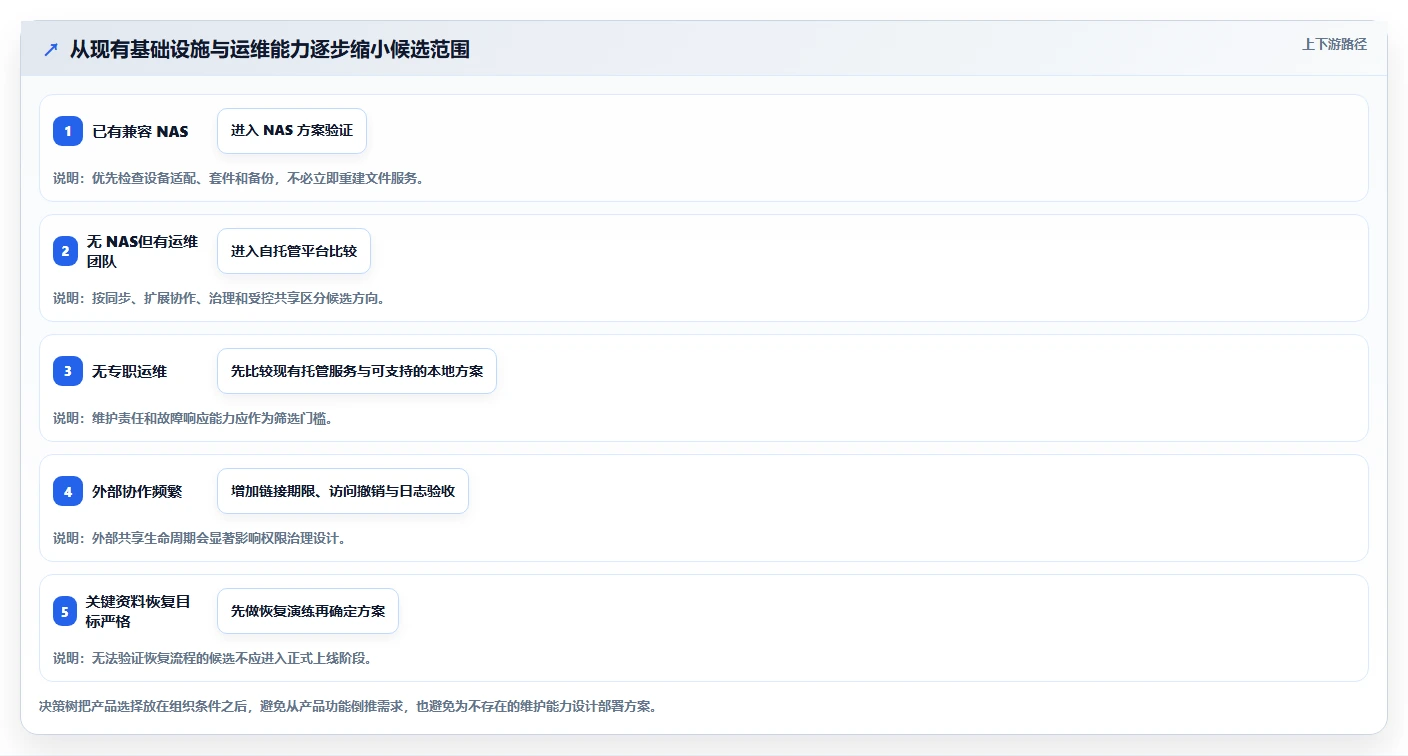The height and width of the screenshot is (756, 1408).
Task: Click the 进入自托管平台比较 button
Action: [x=294, y=251]
